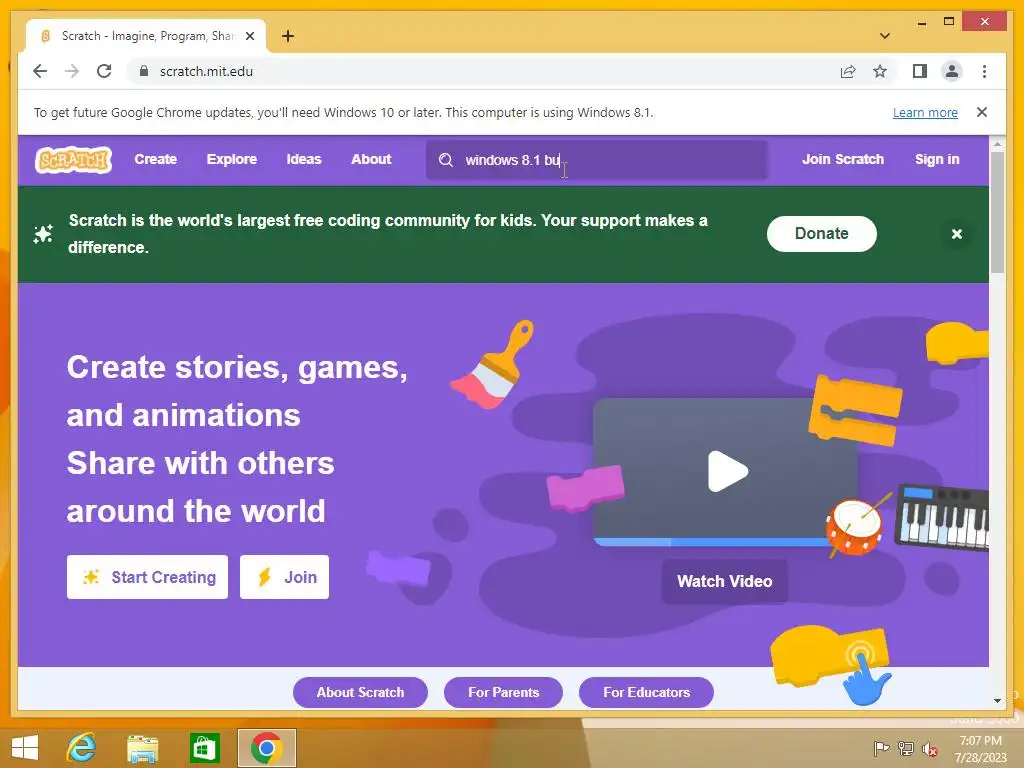
Task: Play the intro video
Action: 727,471
